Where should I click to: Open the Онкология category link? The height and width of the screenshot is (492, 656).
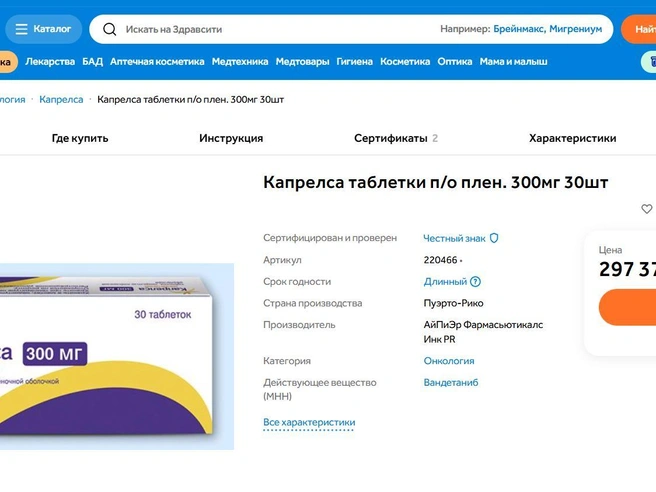pyautogui.click(x=449, y=361)
